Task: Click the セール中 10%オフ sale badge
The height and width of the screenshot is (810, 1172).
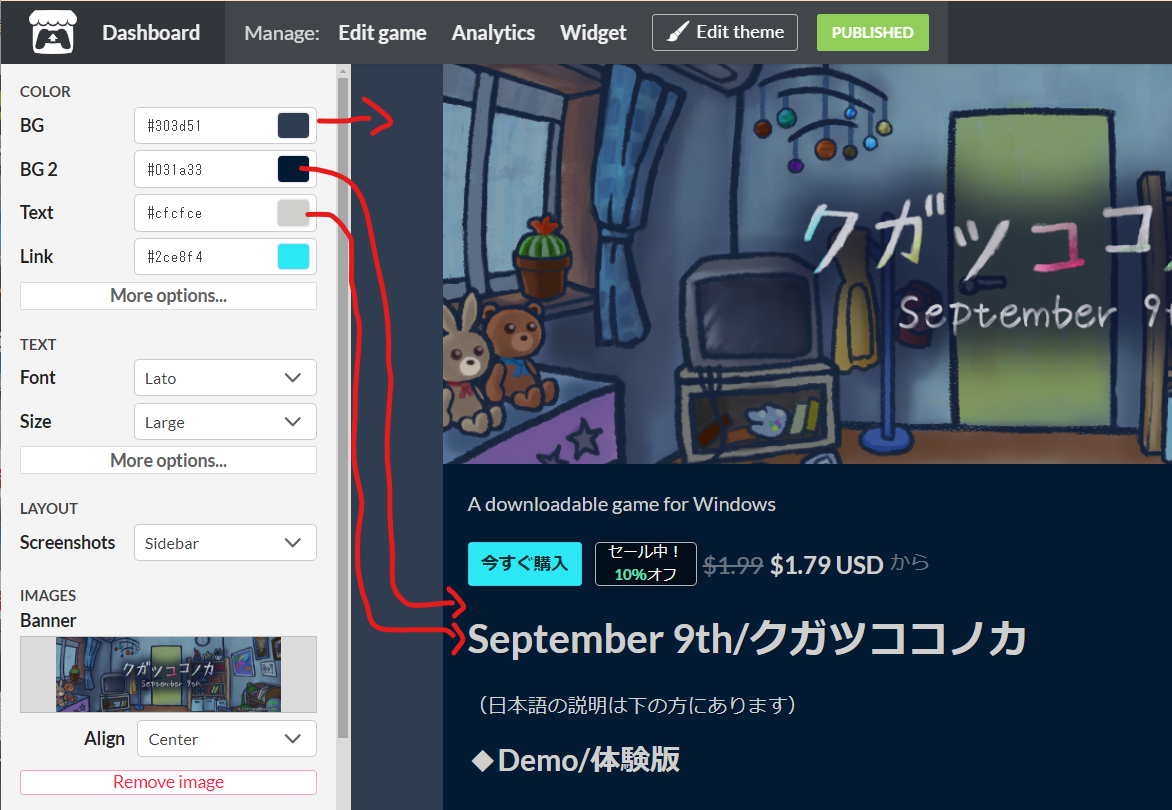Action: pos(646,563)
